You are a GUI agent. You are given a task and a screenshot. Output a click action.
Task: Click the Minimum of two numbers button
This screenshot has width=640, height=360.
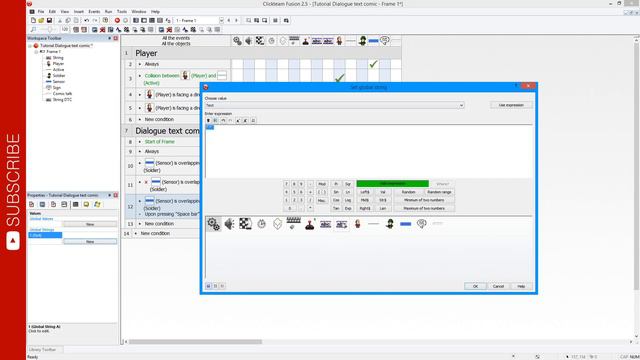[x=424, y=200]
